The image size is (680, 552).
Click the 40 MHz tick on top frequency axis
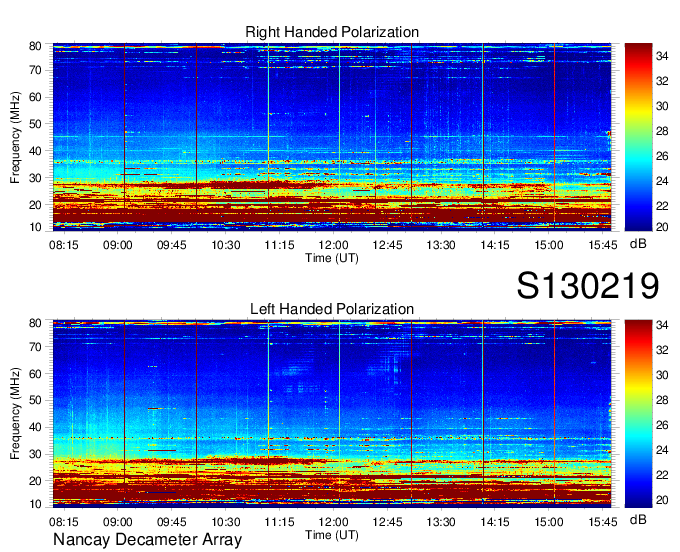click(35, 151)
